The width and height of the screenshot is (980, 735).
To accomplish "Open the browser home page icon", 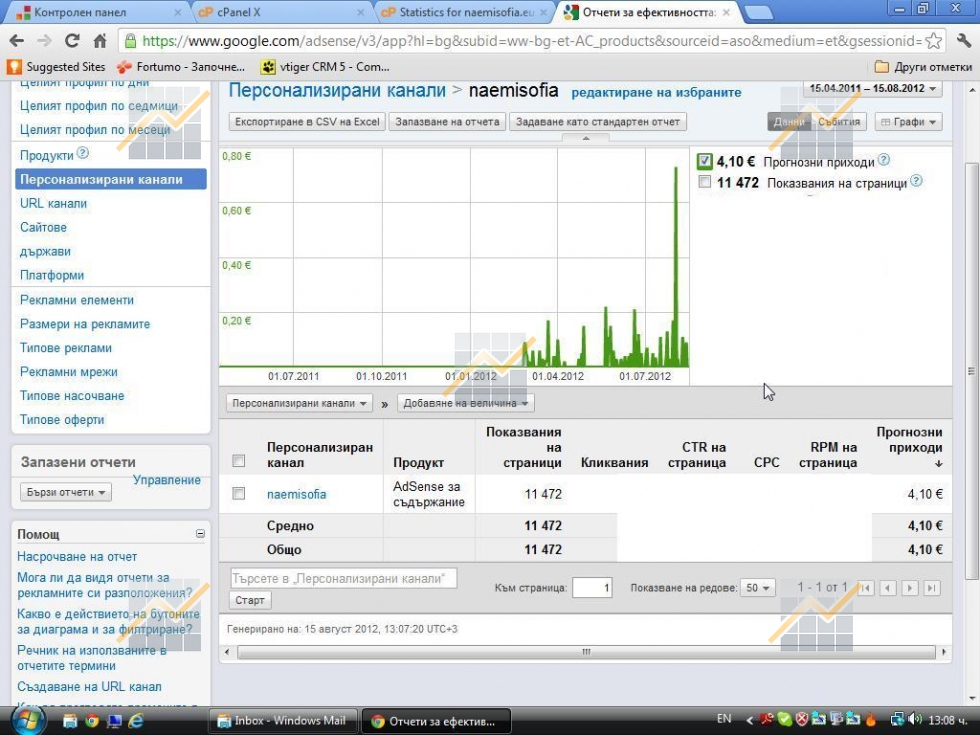I will 99,41.
